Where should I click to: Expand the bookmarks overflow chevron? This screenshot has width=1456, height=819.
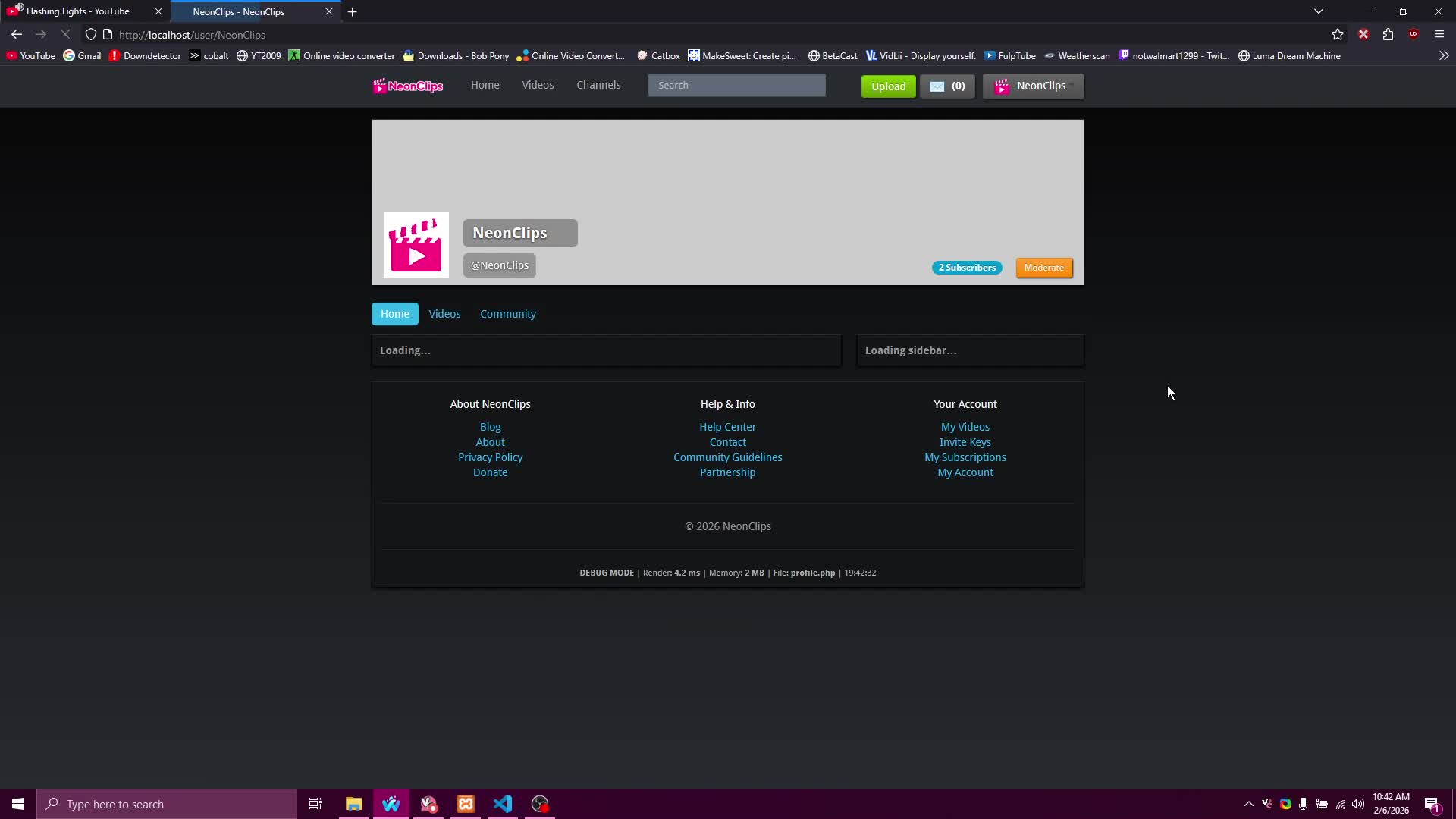coord(1445,55)
